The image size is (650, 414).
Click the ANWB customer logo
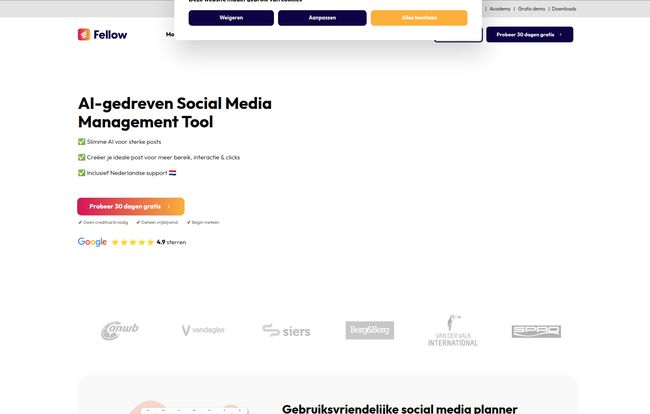point(120,330)
